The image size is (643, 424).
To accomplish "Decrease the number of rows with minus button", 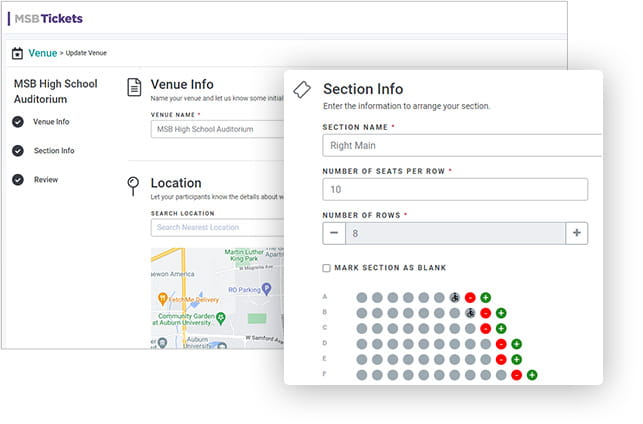I will (x=334, y=233).
